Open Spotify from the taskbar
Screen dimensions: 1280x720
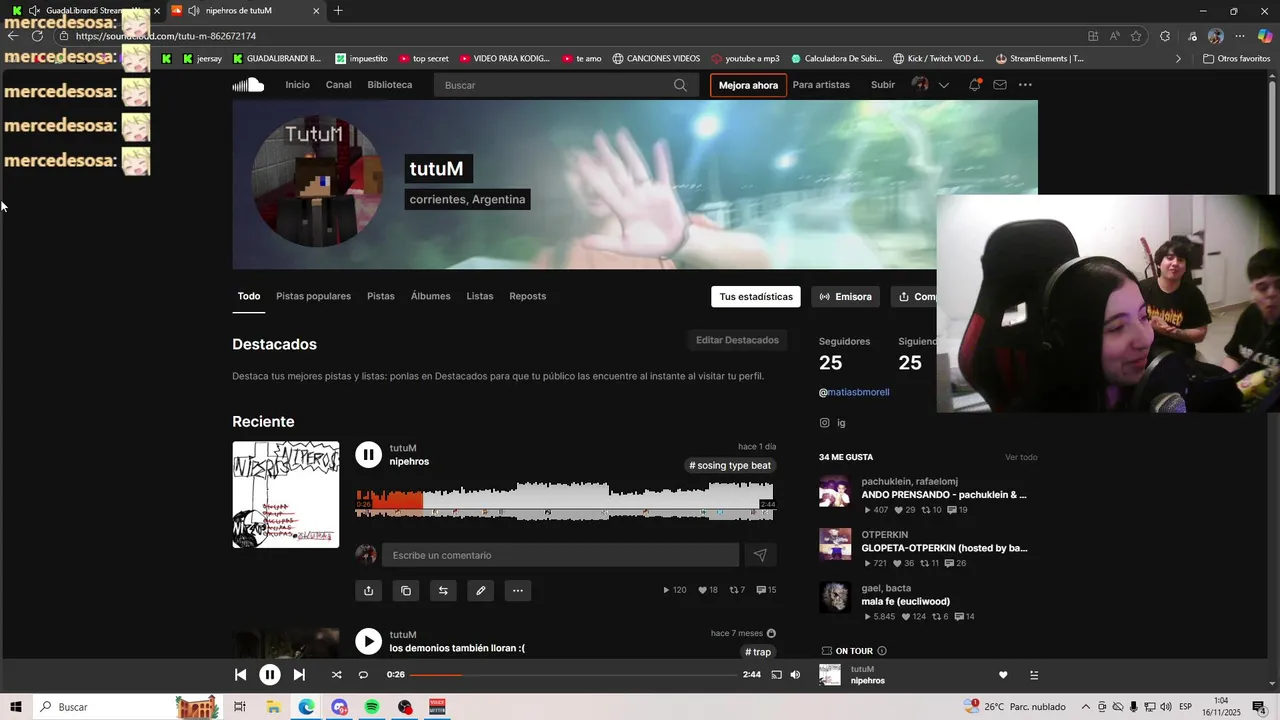372,707
